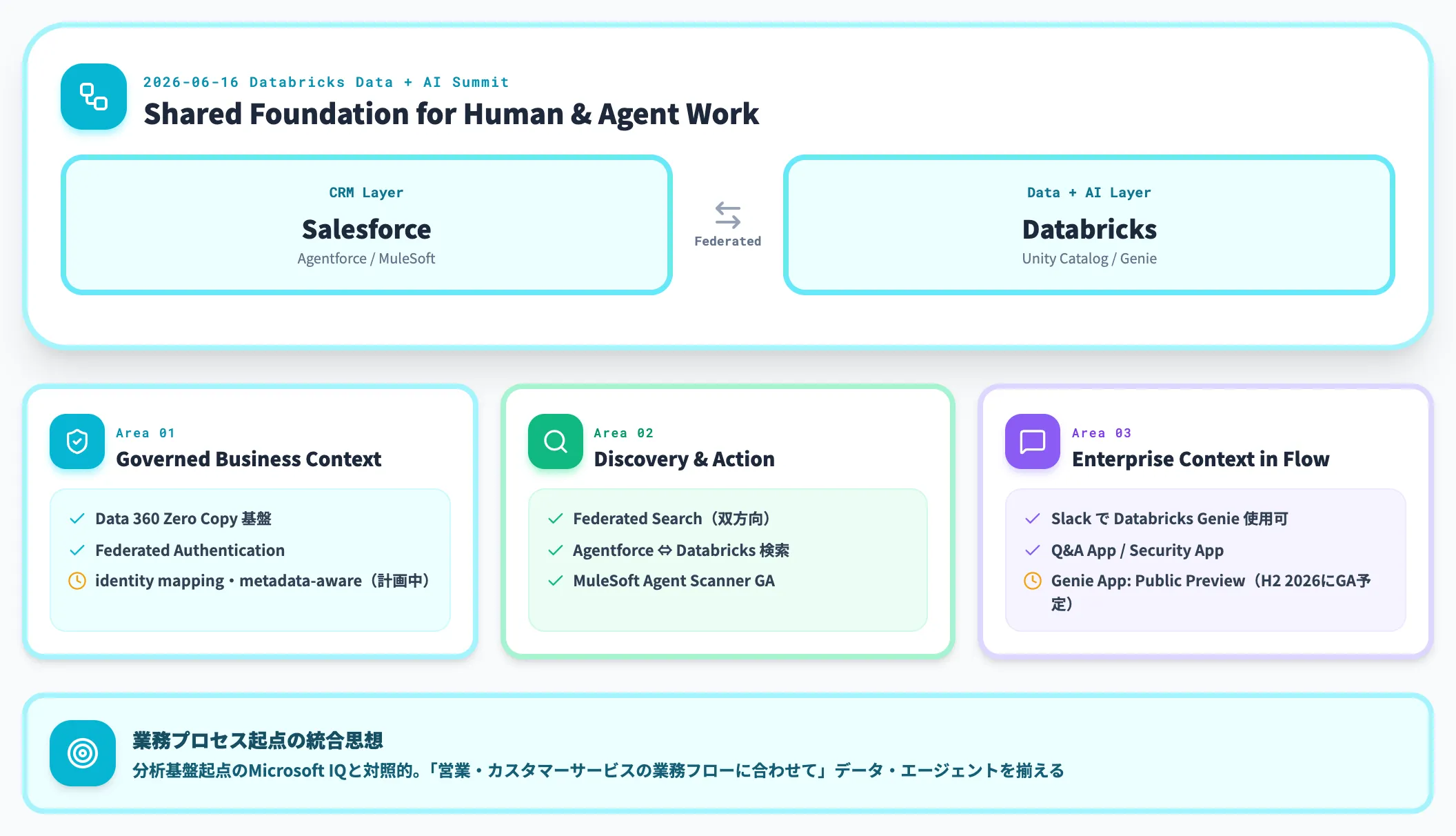Click the Area 01 label
The width and height of the screenshot is (1456, 836).
pos(145,433)
